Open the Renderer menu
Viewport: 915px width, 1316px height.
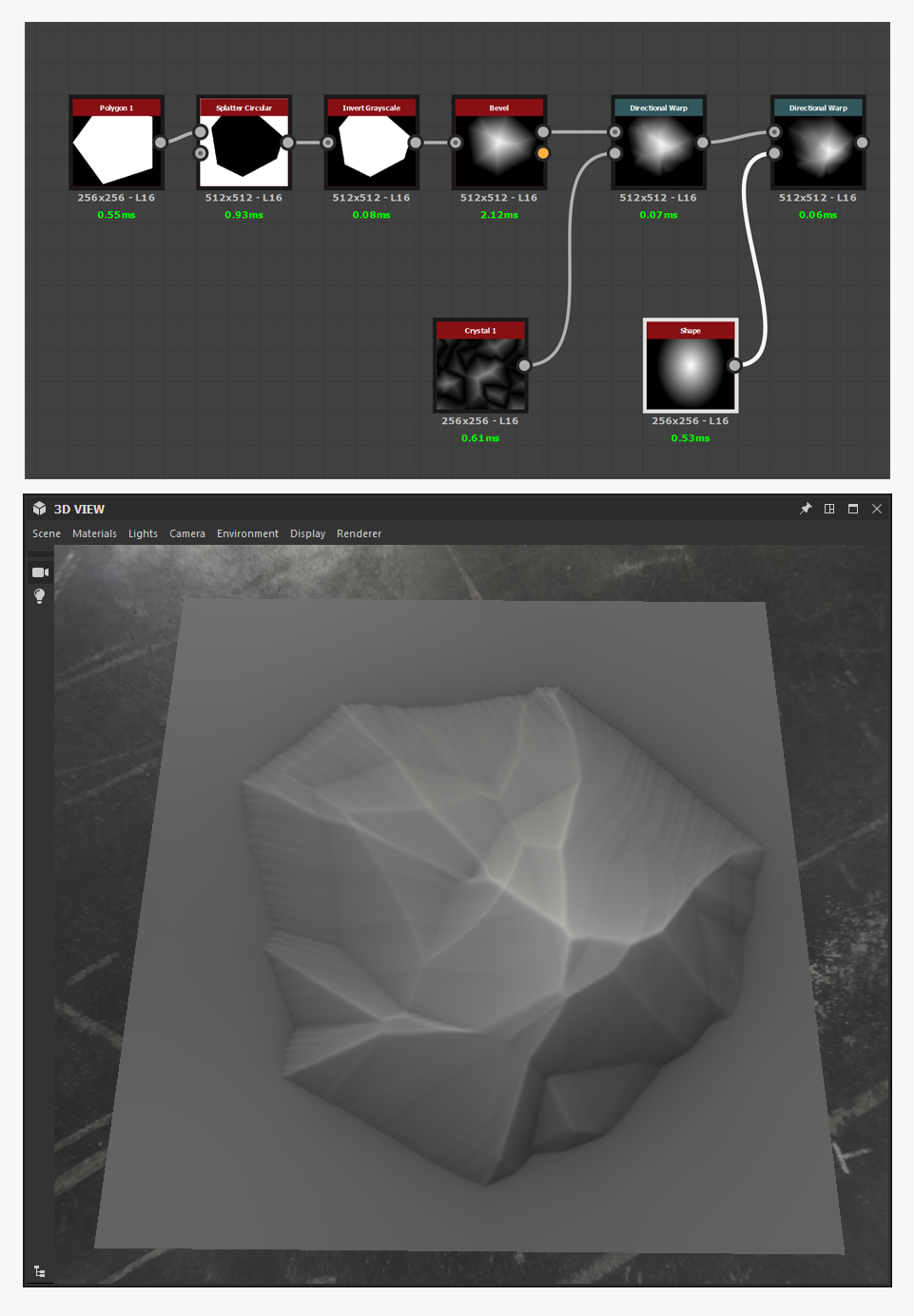tap(359, 533)
